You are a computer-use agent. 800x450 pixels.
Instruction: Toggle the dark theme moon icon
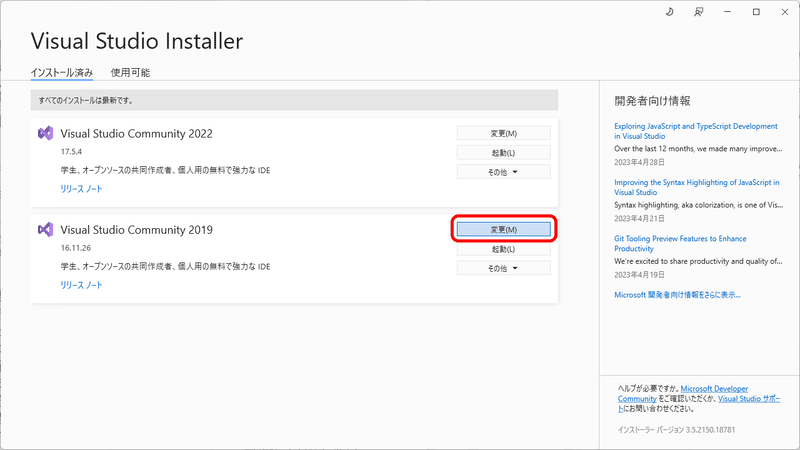[x=669, y=12]
